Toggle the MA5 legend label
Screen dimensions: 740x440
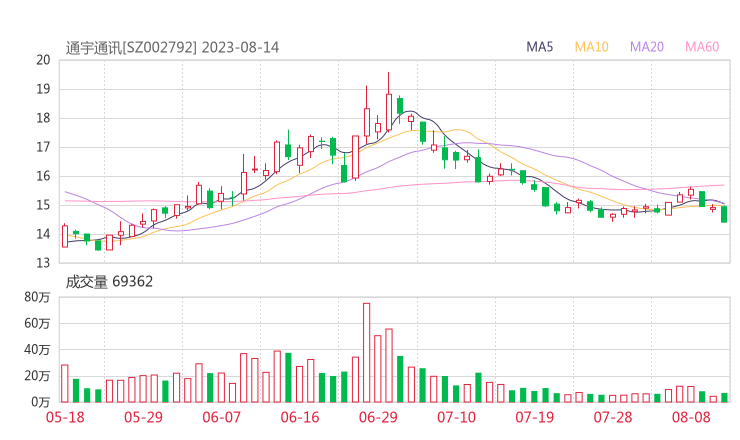541,47
